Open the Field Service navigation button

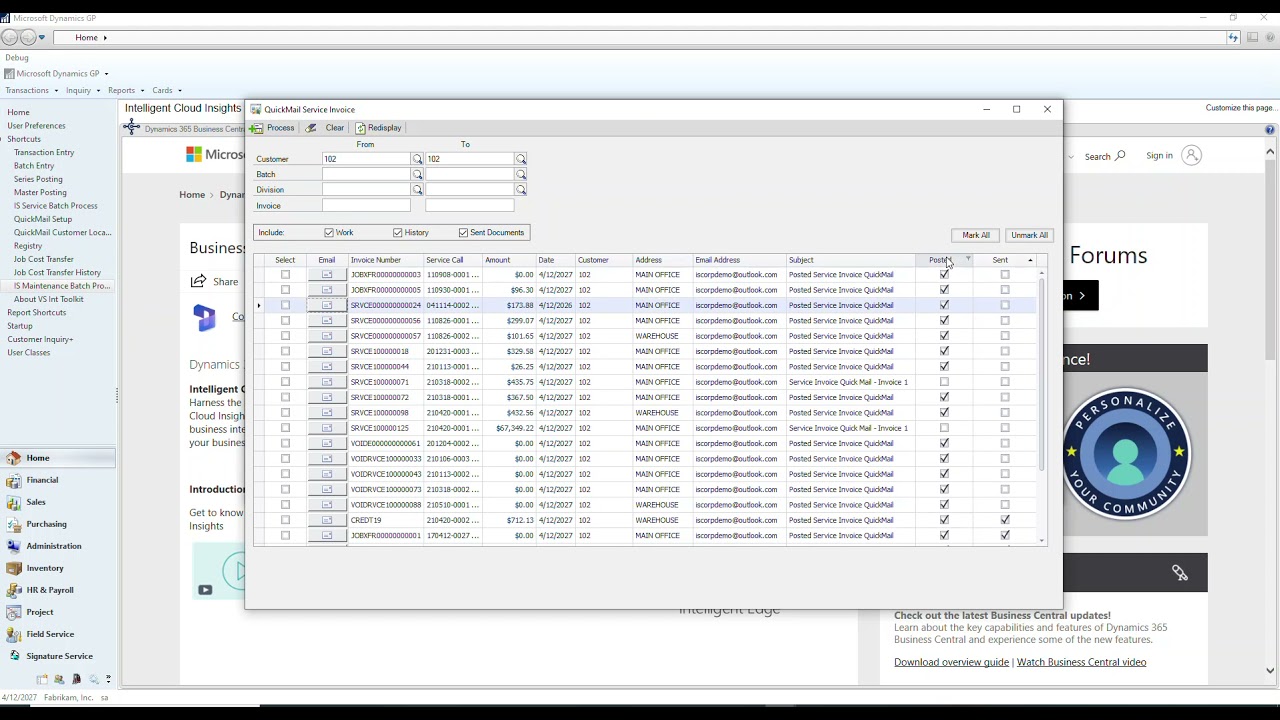[58, 634]
